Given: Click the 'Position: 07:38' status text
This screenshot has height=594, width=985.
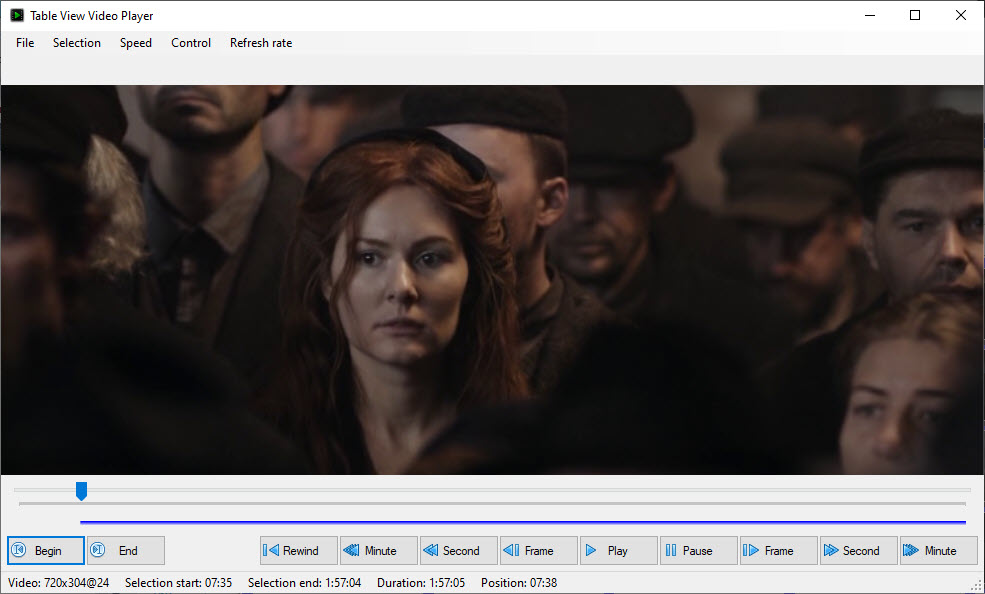Looking at the screenshot, I should (519, 583).
